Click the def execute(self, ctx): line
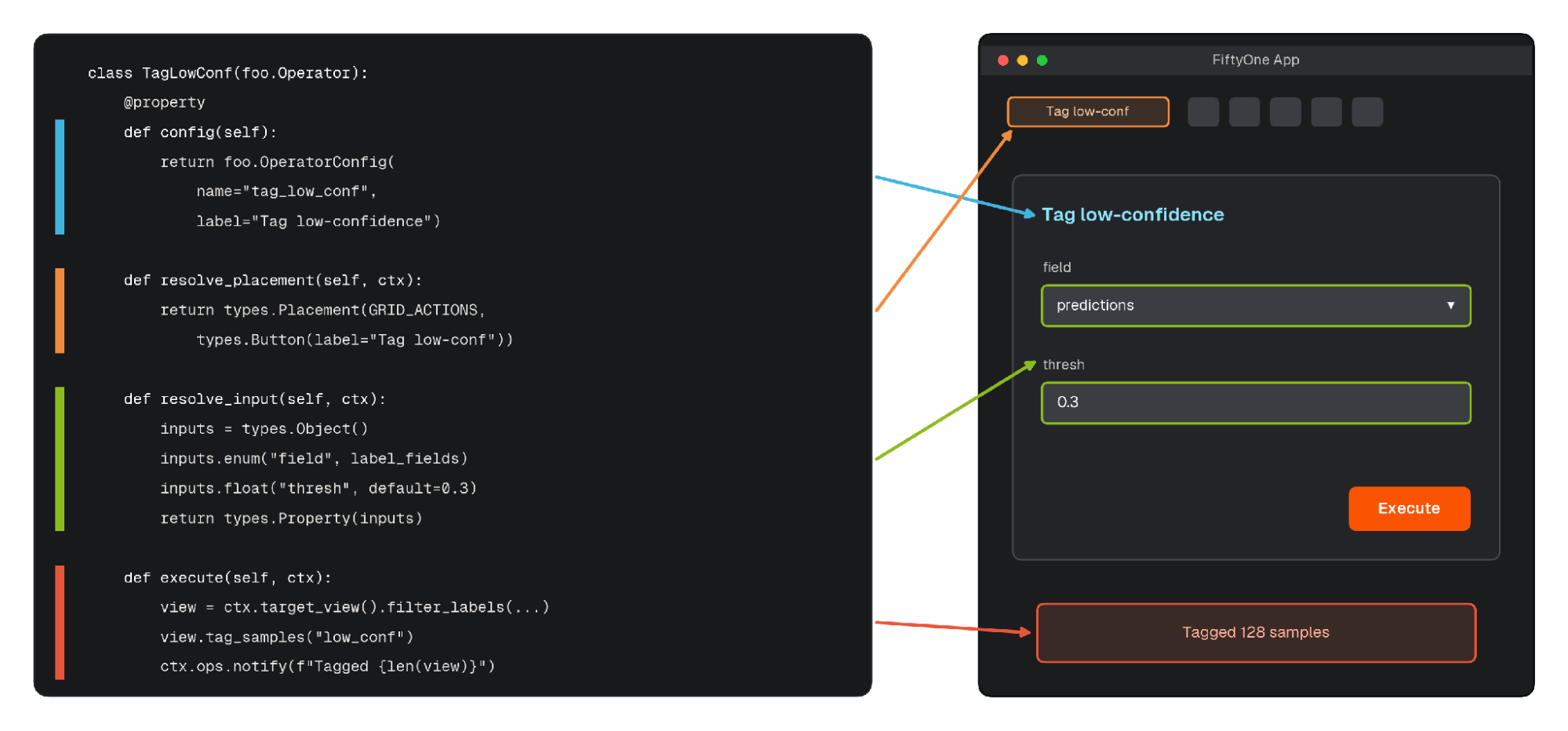1568x731 pixels. [227, 578]
